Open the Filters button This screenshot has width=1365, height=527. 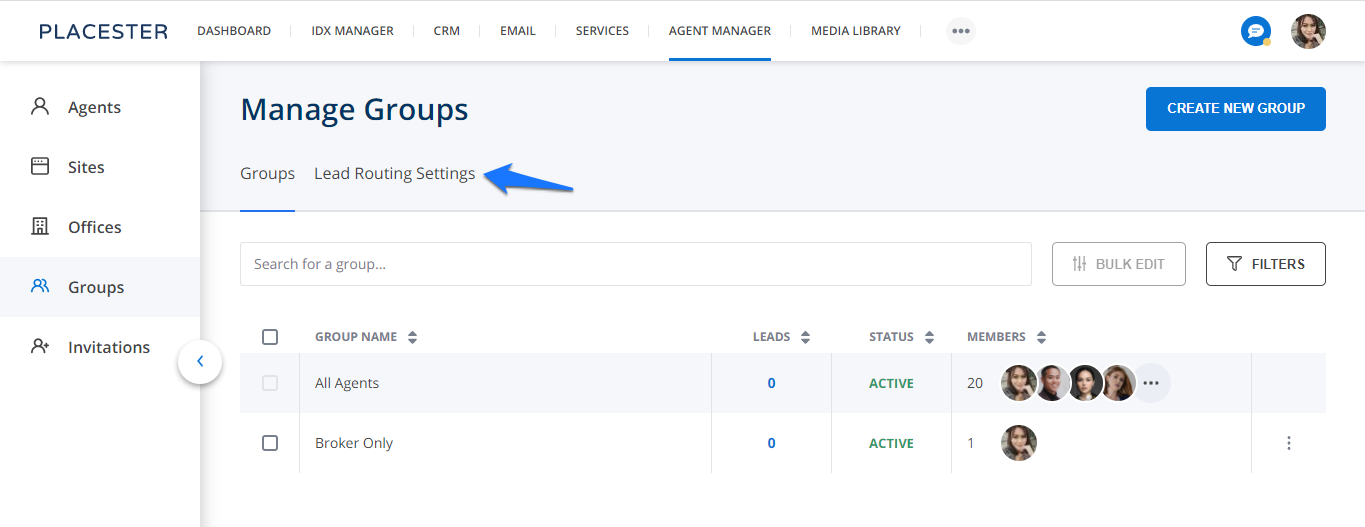tap(1265, 264)
